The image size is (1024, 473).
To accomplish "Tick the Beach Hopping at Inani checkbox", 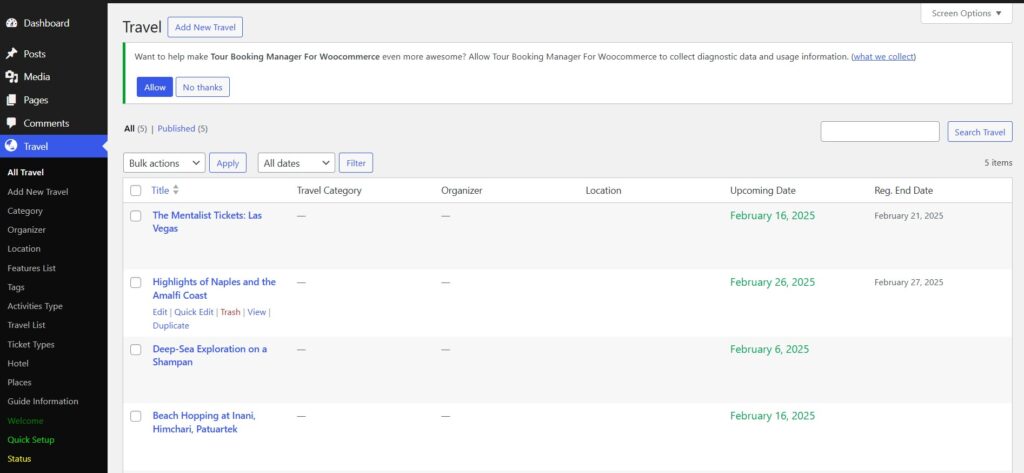I will pyautogui.click(x=135, y=416).
